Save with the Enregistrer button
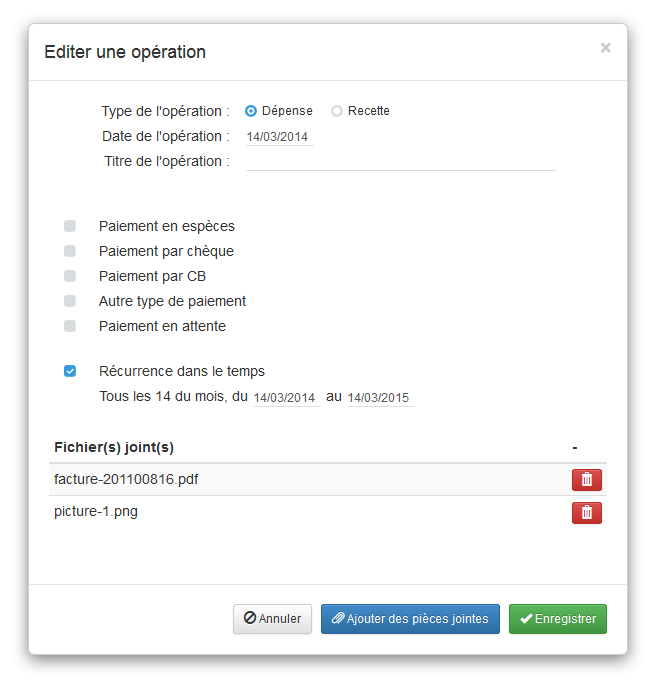Viewport: 655px width, 686px height. click(558, 619)
